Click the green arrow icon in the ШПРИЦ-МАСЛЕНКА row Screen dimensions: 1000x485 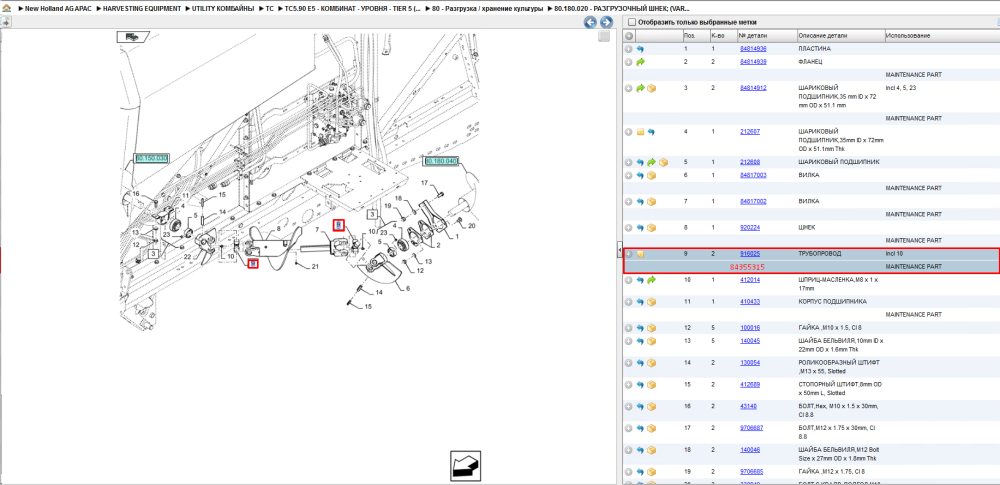[651, 280]
